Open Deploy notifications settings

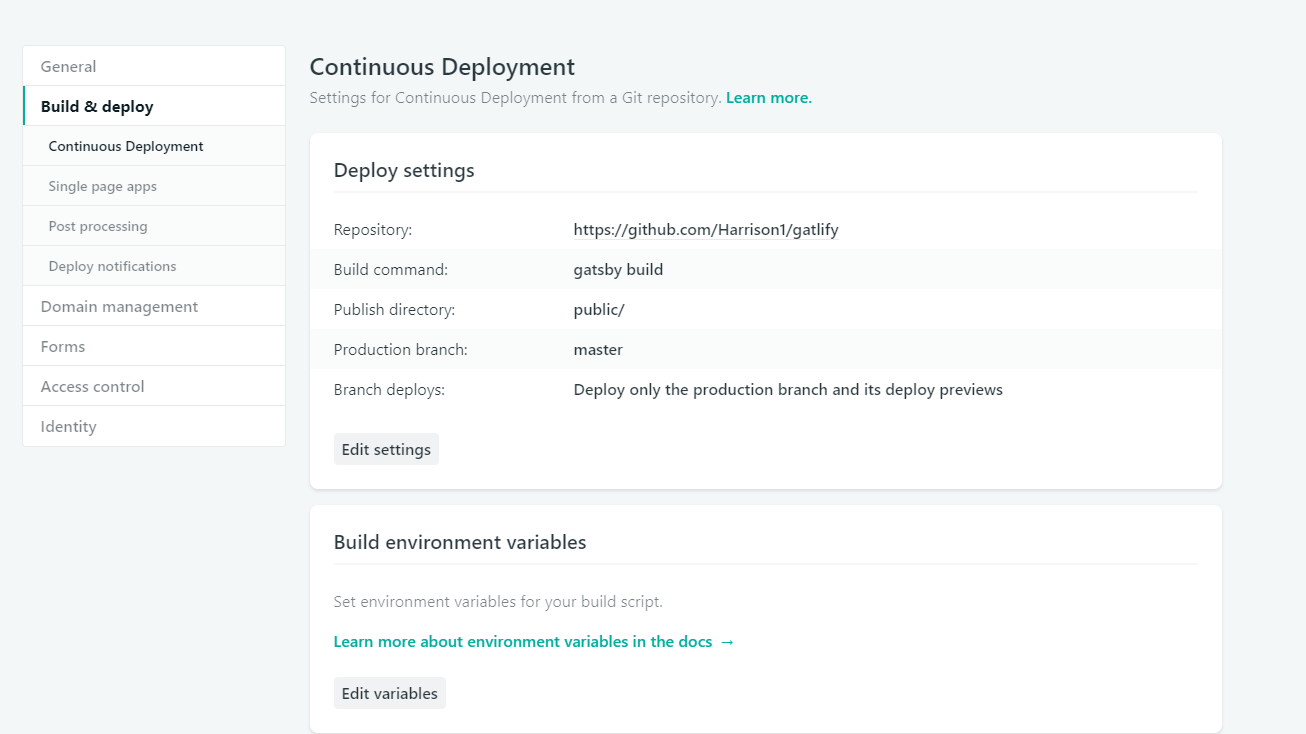pyautogui.click(x=112, y=267)
